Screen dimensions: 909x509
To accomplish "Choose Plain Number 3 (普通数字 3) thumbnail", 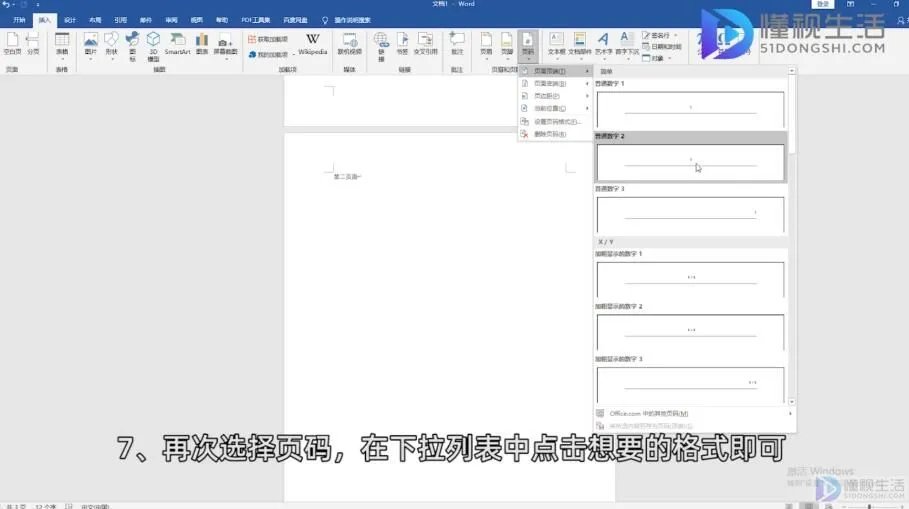I will 690,215.
